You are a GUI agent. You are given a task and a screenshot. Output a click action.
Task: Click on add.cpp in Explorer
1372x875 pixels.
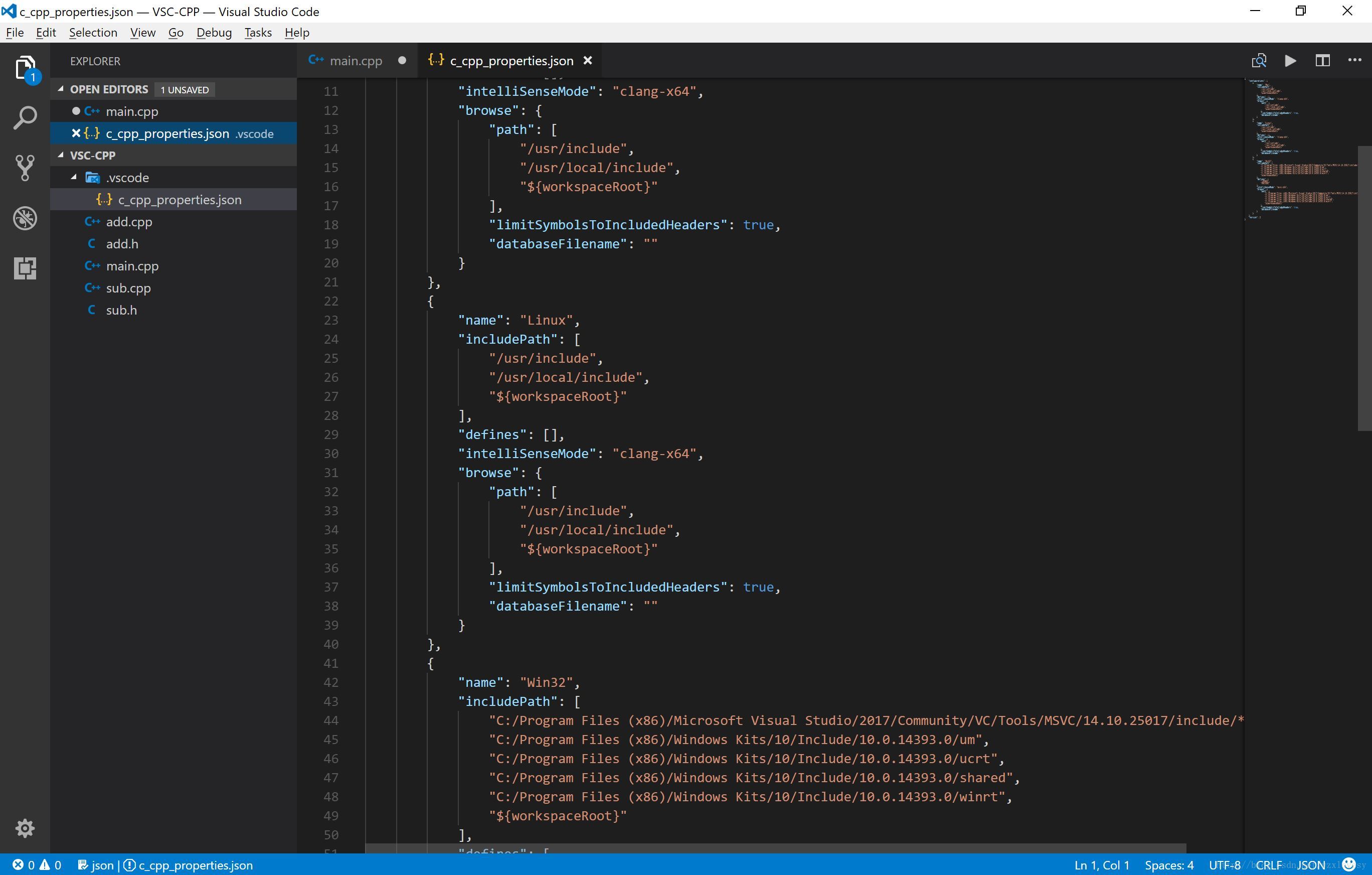(128, 221)
